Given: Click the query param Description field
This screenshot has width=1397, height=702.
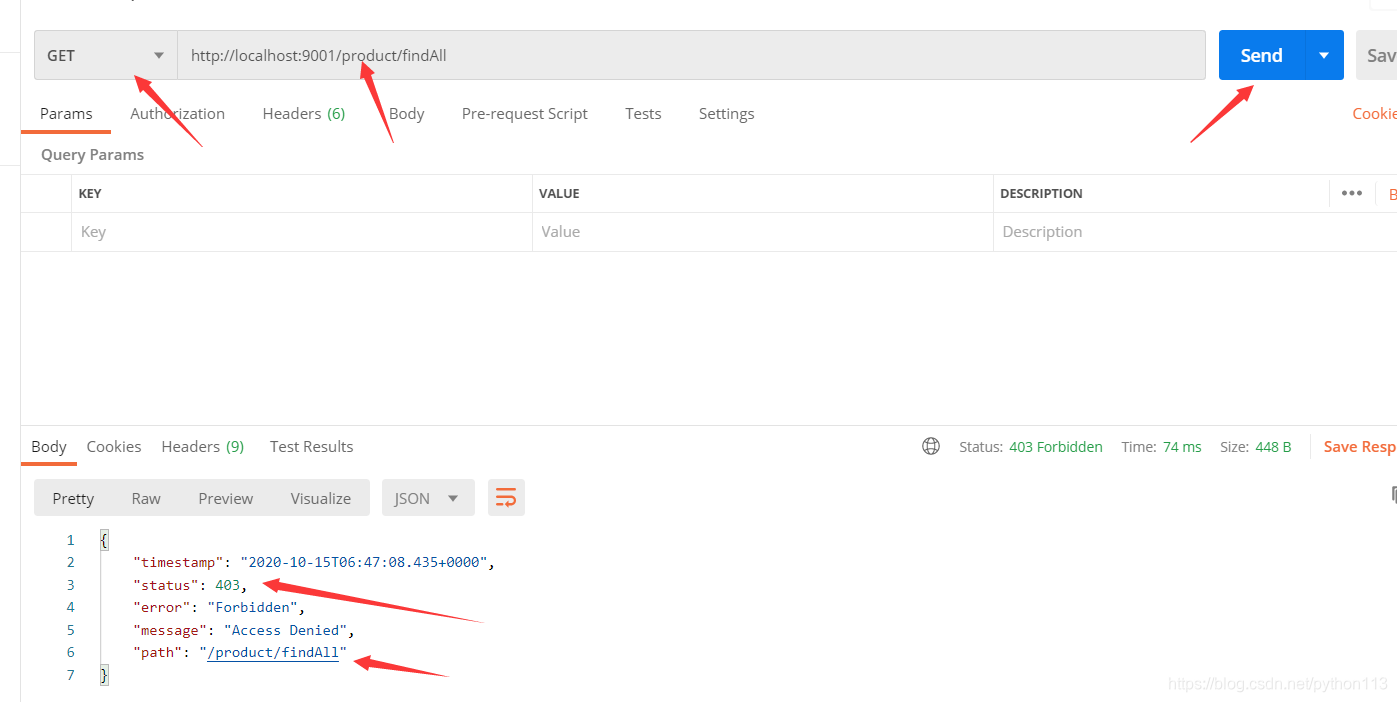Looking at the screenshot, I should (x=1195, y=232).
